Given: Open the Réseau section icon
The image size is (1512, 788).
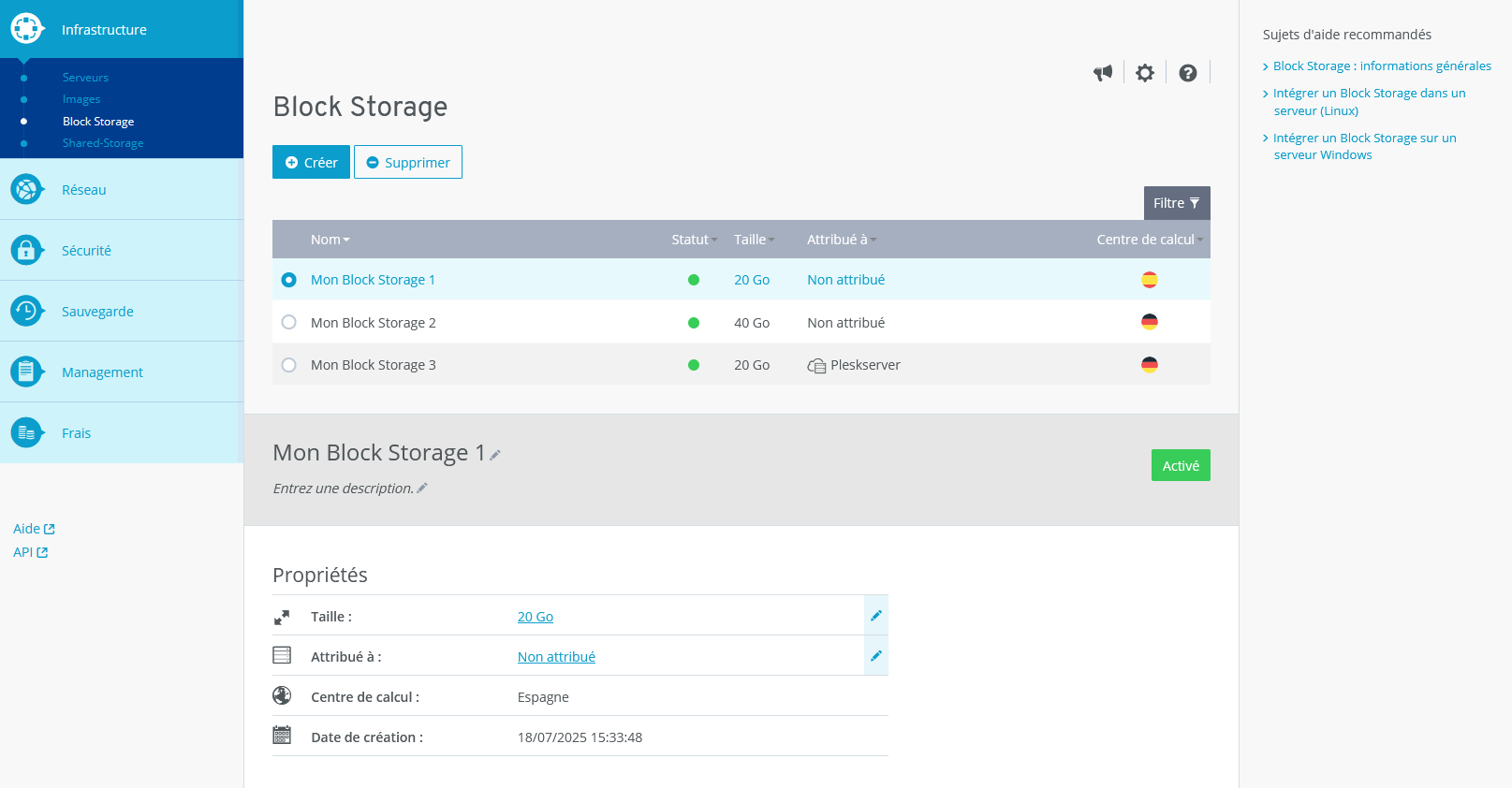Looking at the screenshot, I should click(26, 189).
